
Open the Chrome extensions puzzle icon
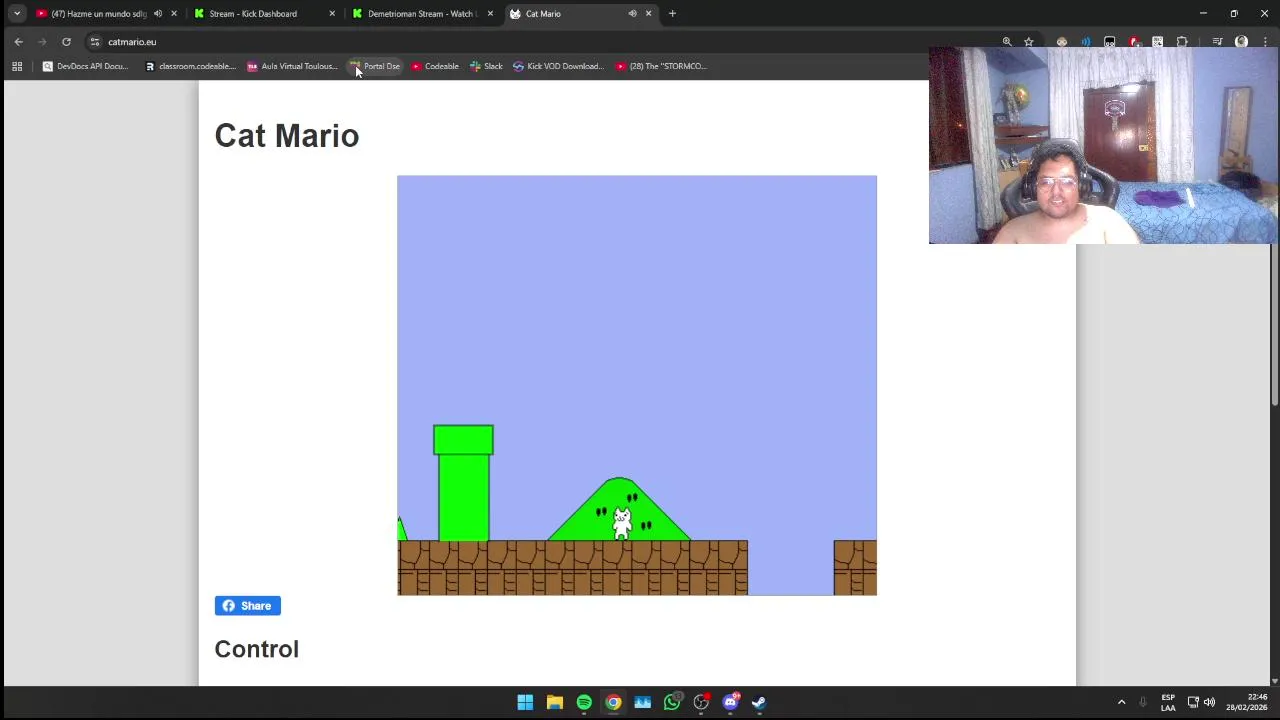pyautogui.click(x=1182, y=42)
